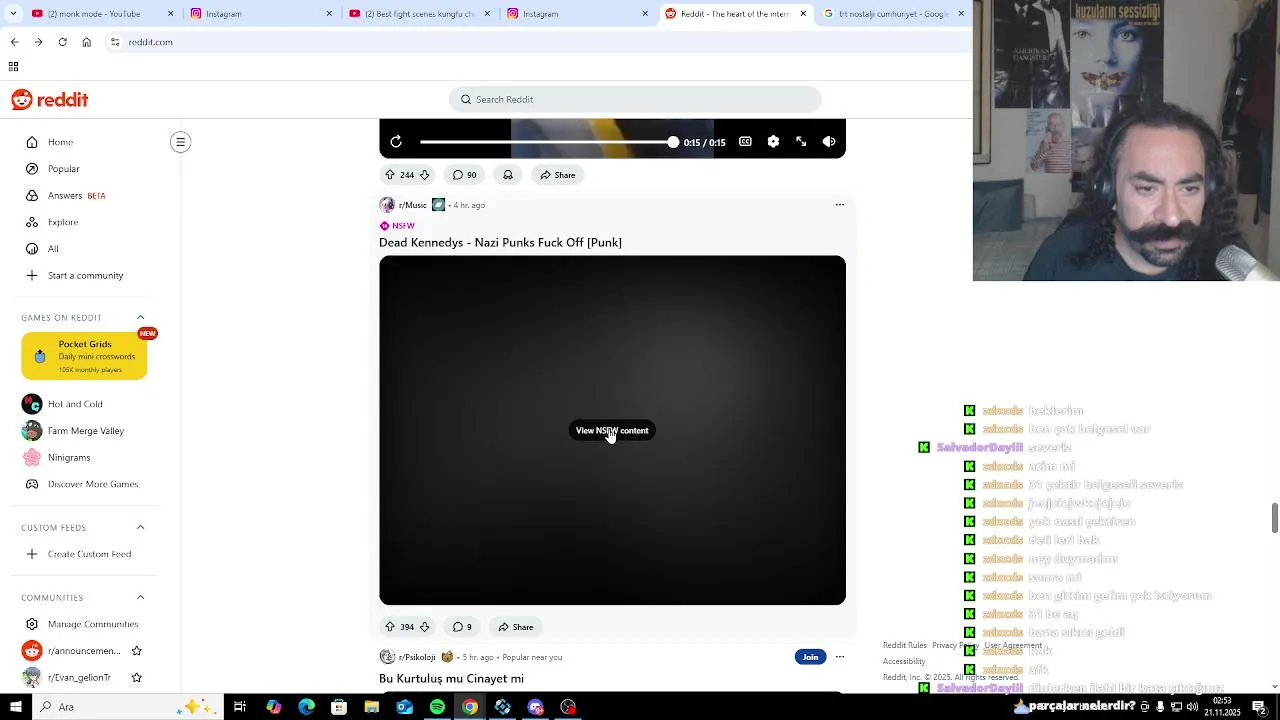Image resolution: width=1280 pixels, height=720 pixels.
Task: Downvote the post with 244 votes
Action: 424,175
